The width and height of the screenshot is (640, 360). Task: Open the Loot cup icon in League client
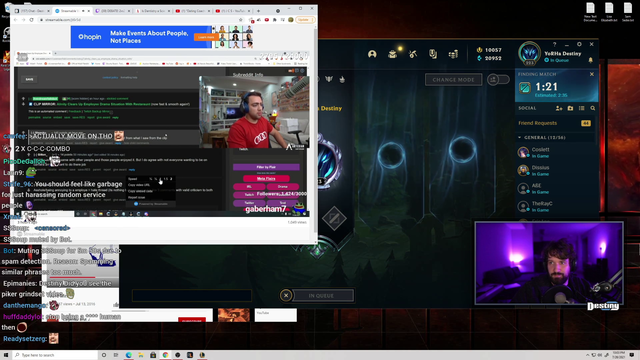pyautogui.click(x=433, y=54)
